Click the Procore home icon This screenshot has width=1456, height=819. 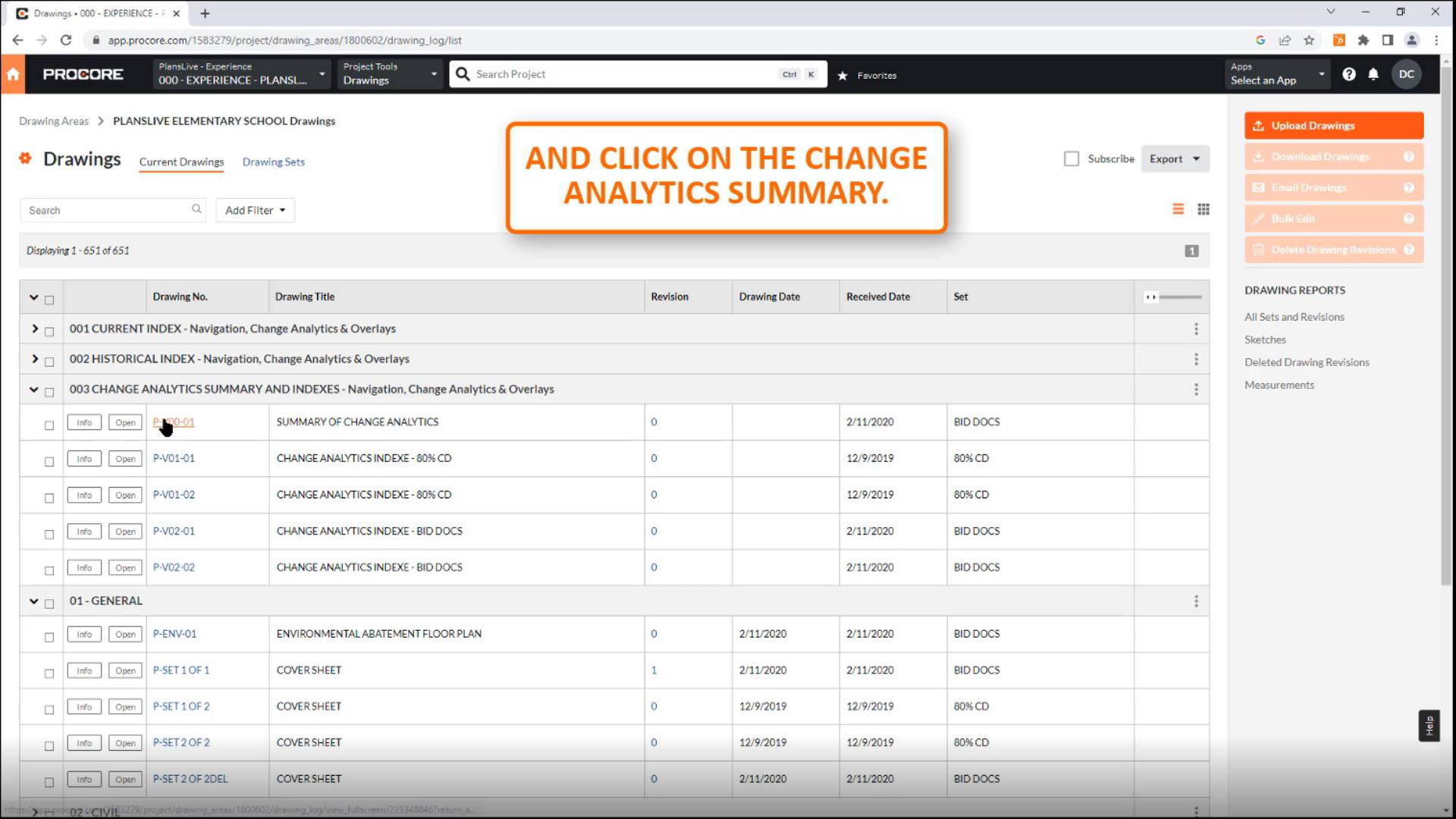[x=13, y=74]
